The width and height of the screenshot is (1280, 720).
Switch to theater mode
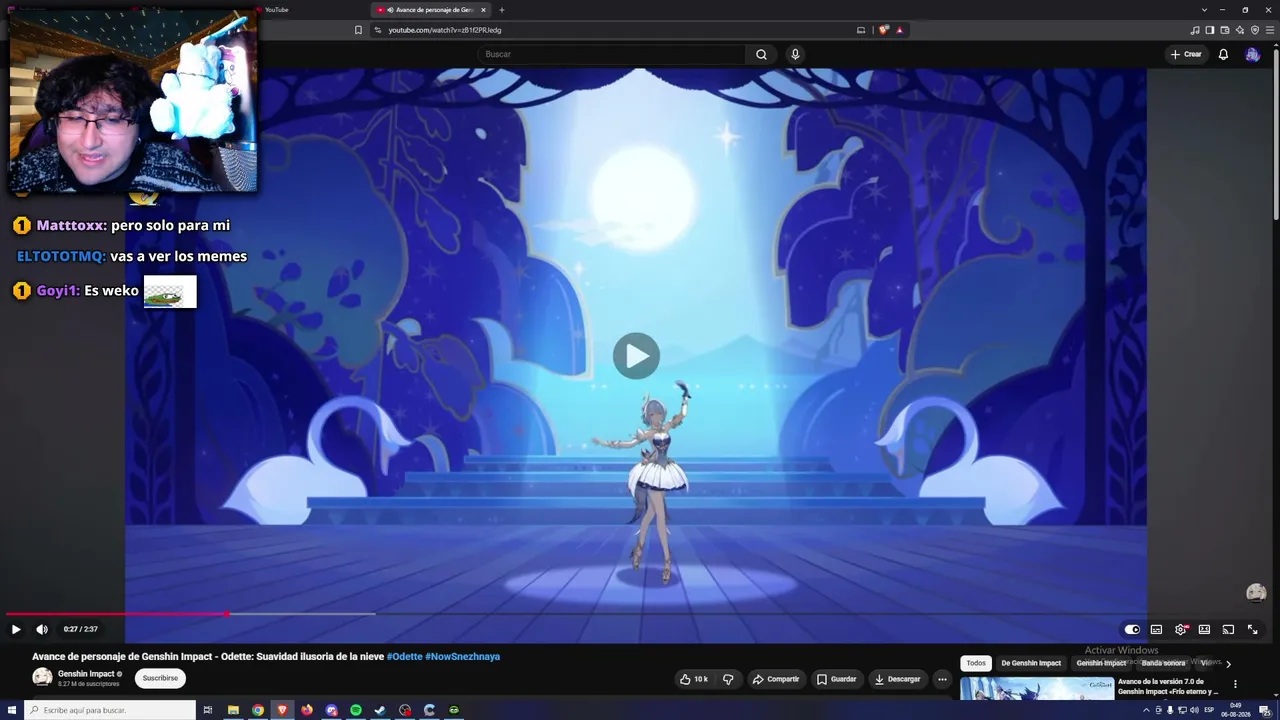[x=1204, y=629]
